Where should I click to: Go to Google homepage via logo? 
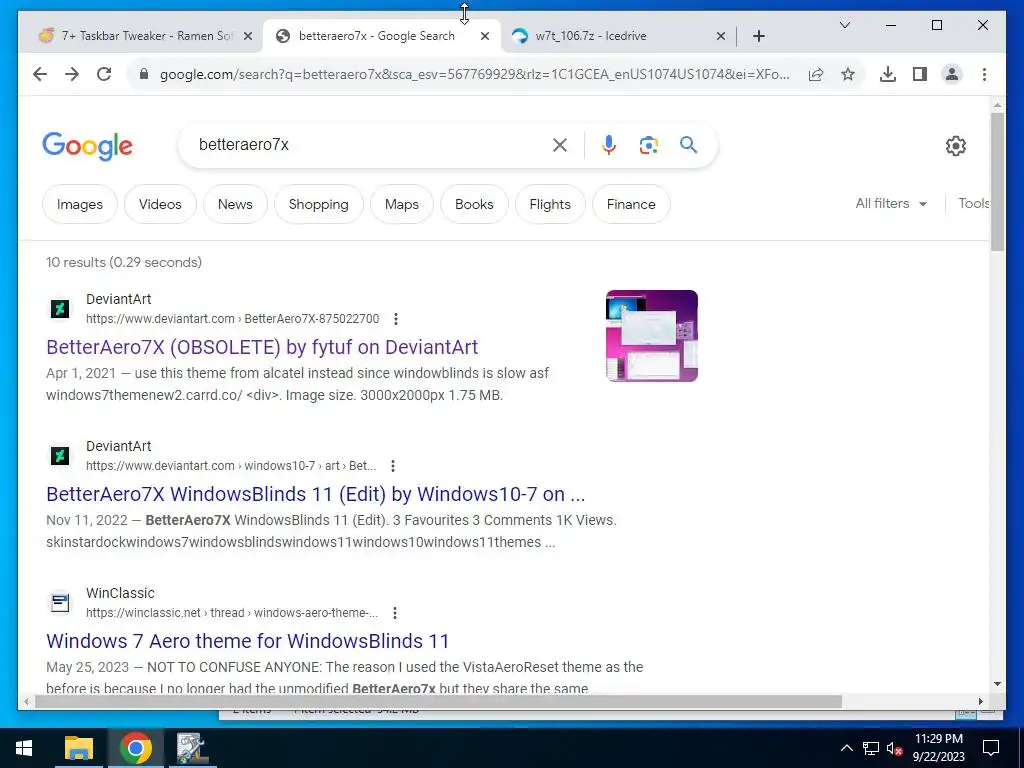pyautogui.click(x=88, y=146)
